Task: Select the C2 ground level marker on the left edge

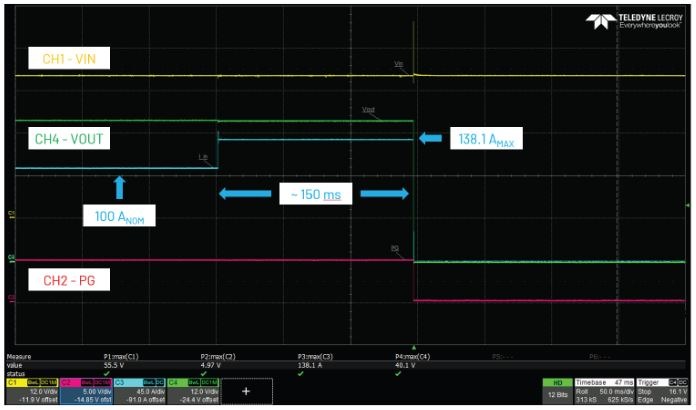Action: pyautogui.click(x=12, y=298)
